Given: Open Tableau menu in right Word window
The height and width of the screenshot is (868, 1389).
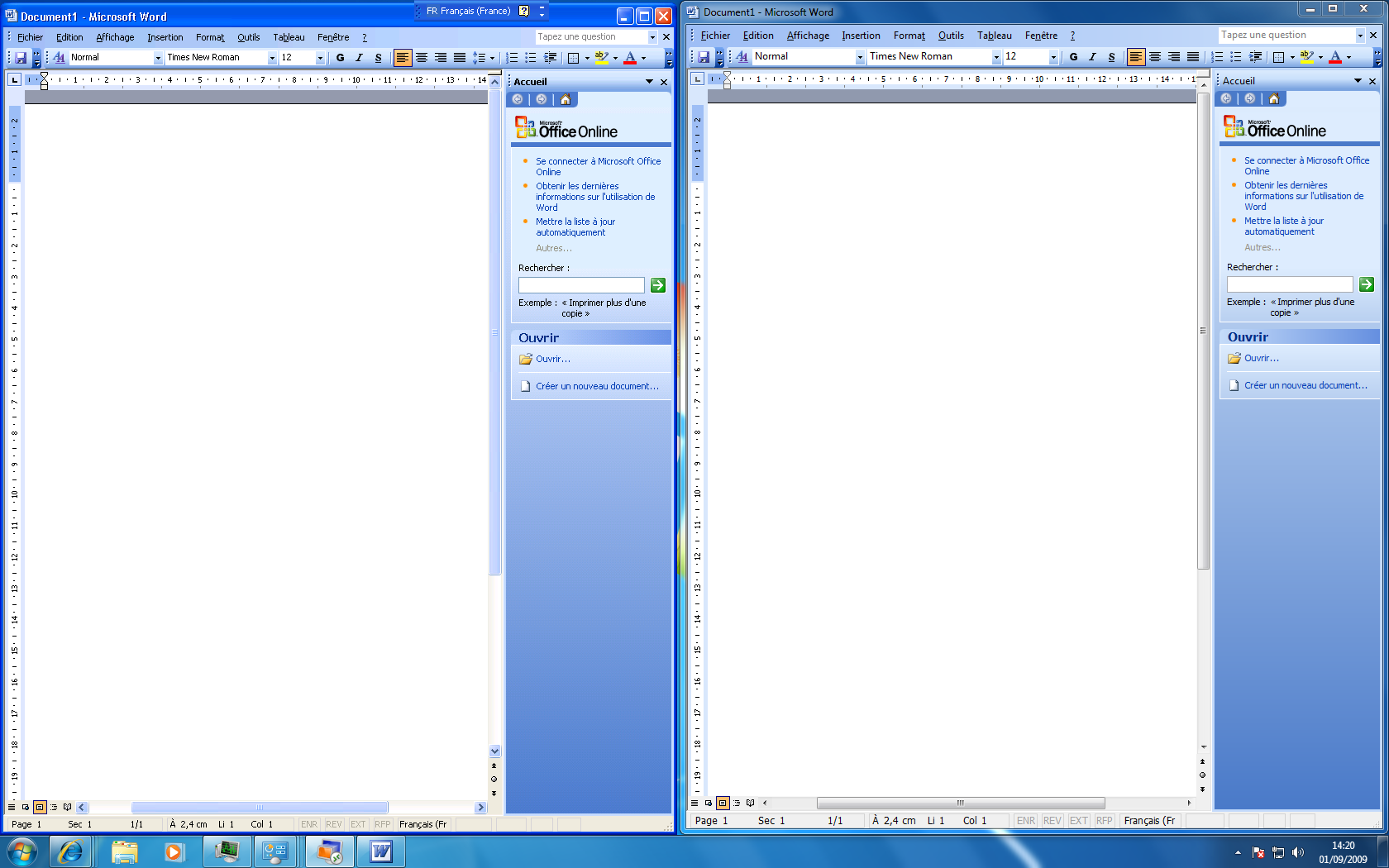Looking at the screenshot, I should [x=994, y=36].
